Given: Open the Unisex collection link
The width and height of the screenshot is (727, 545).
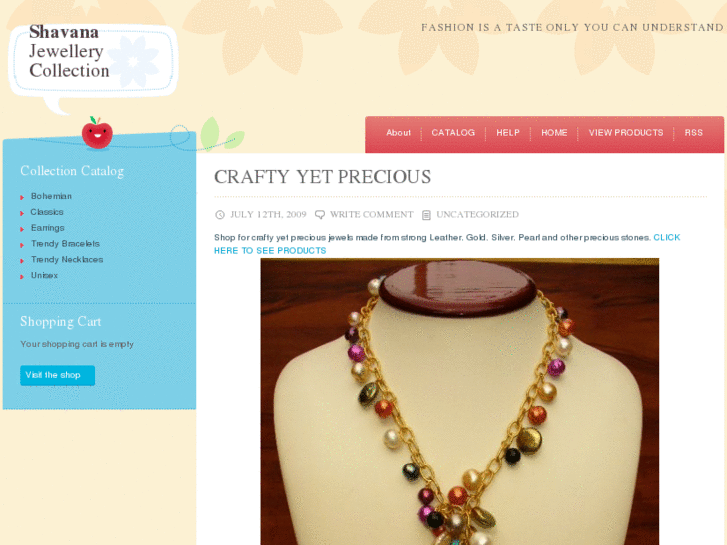Looking at the screenshot, I should (x=44, y=275).
